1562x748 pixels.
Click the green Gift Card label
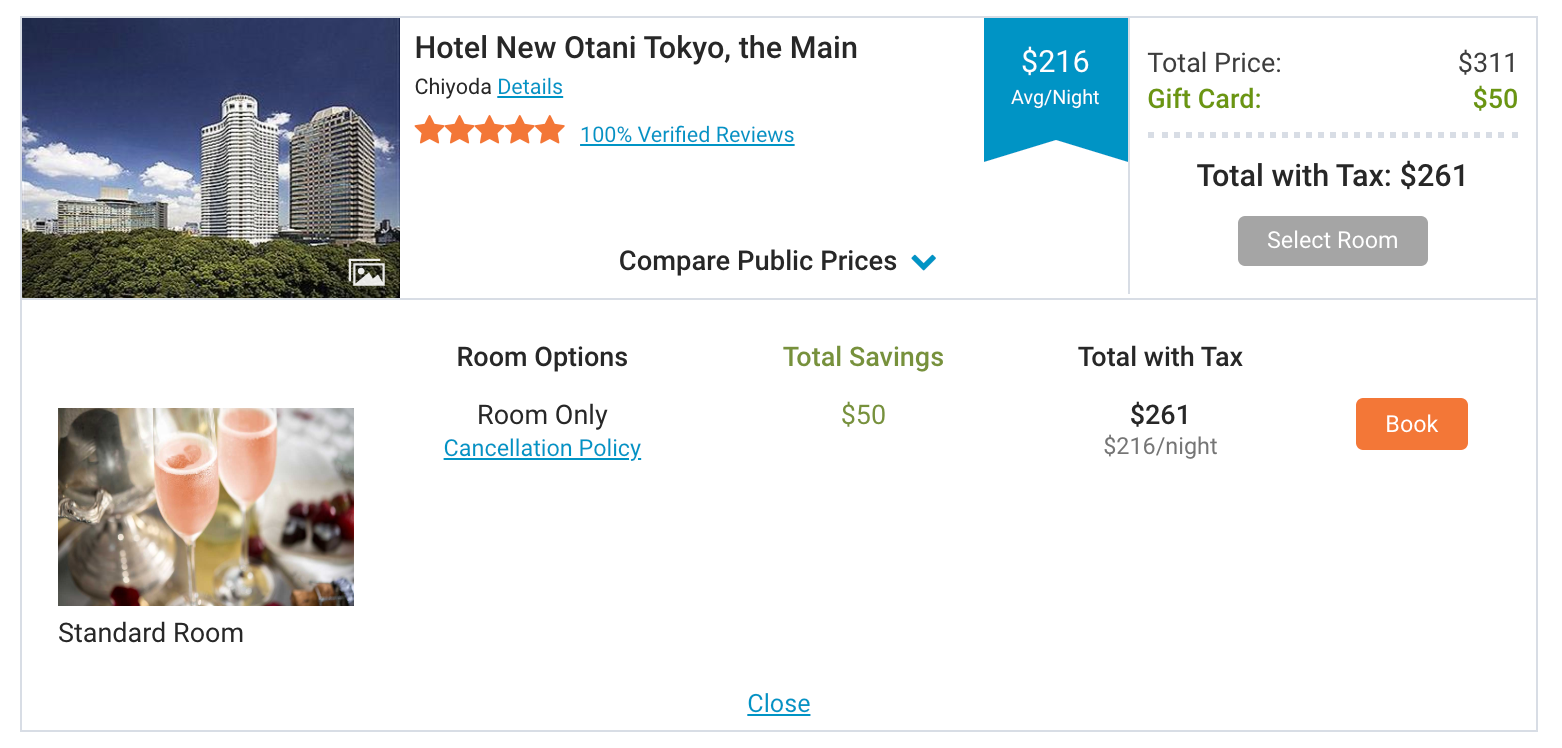[x=1204, y=99]
